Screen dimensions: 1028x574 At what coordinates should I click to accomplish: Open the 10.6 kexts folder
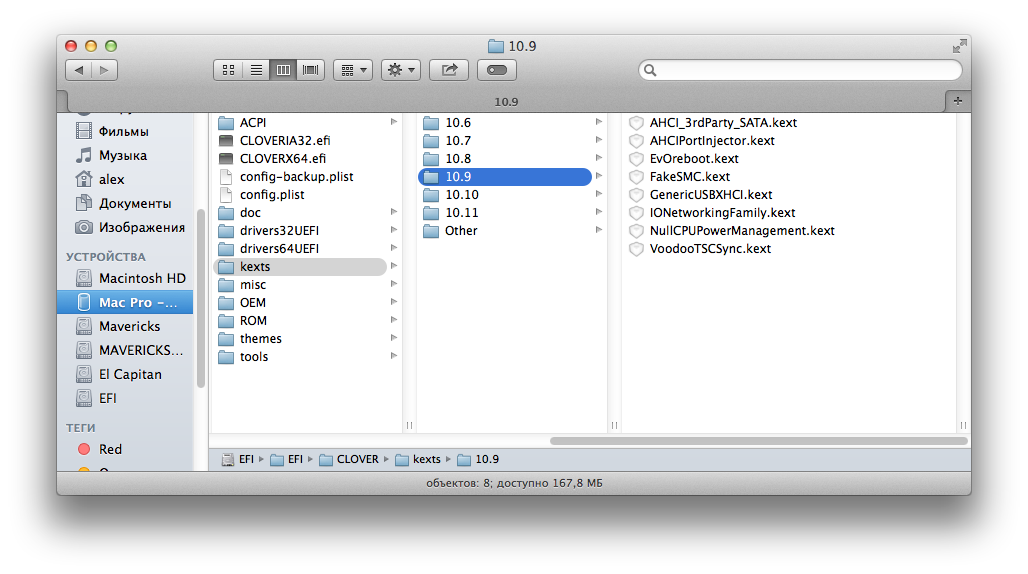click(x=458, y=123)
